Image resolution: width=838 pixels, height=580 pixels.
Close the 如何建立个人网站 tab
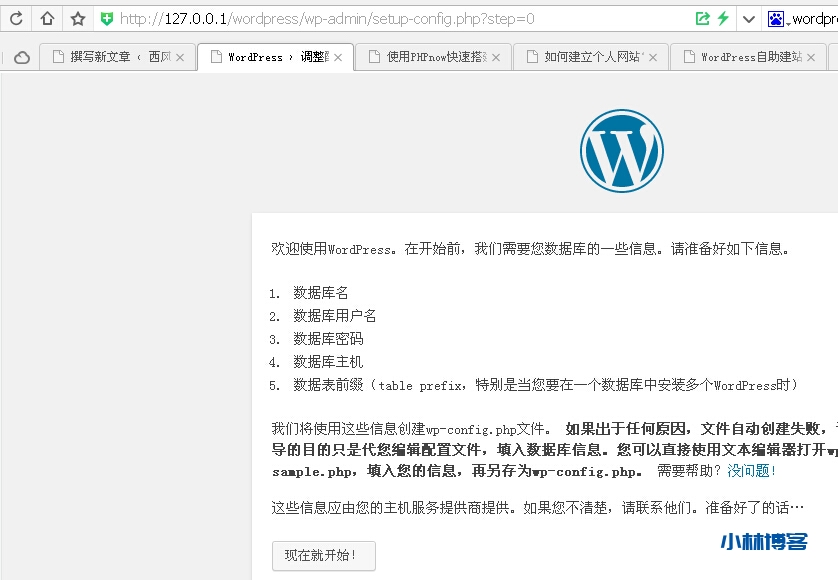coord(654,58)
